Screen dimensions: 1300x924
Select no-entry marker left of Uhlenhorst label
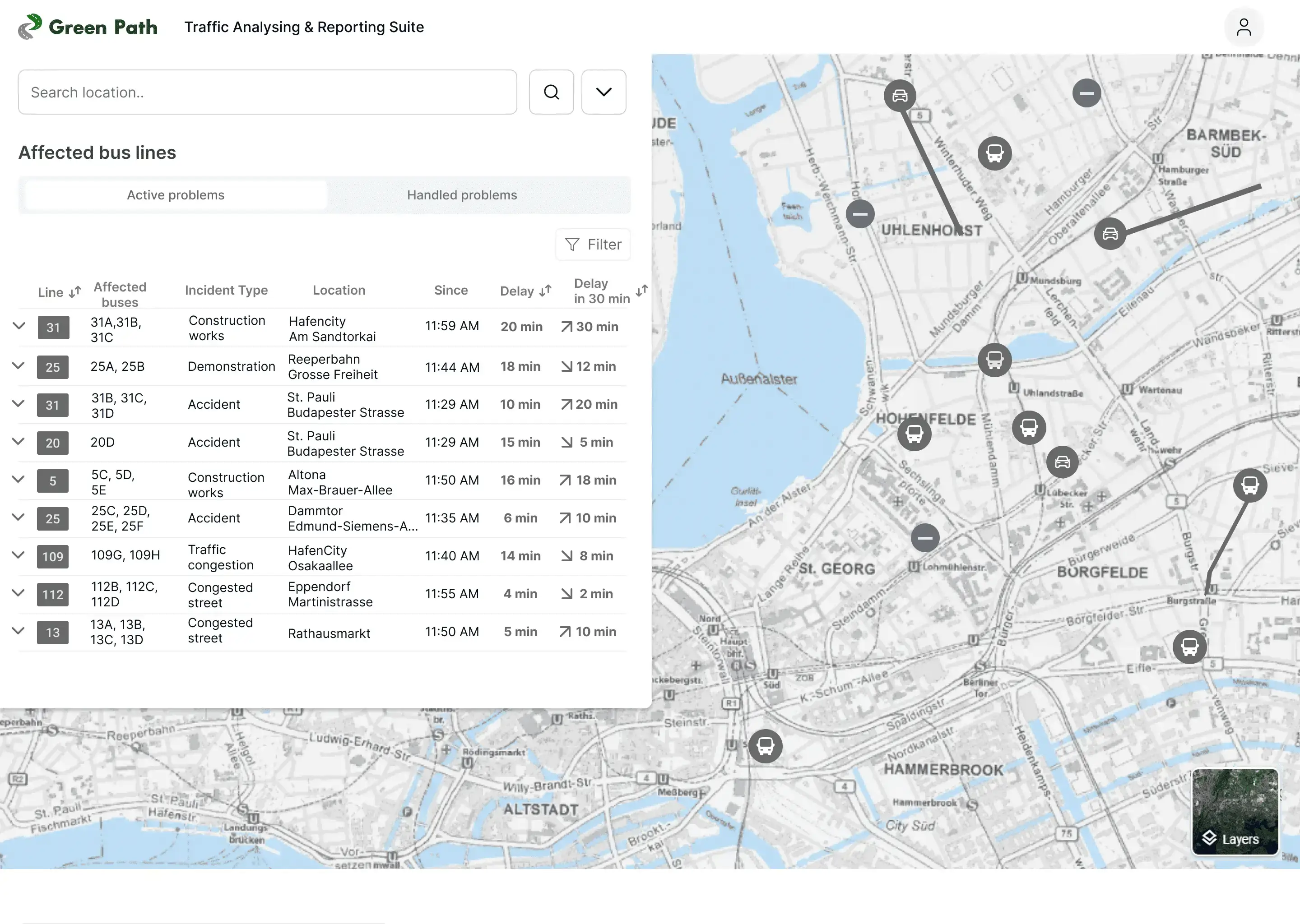click(x=860, y=214)
